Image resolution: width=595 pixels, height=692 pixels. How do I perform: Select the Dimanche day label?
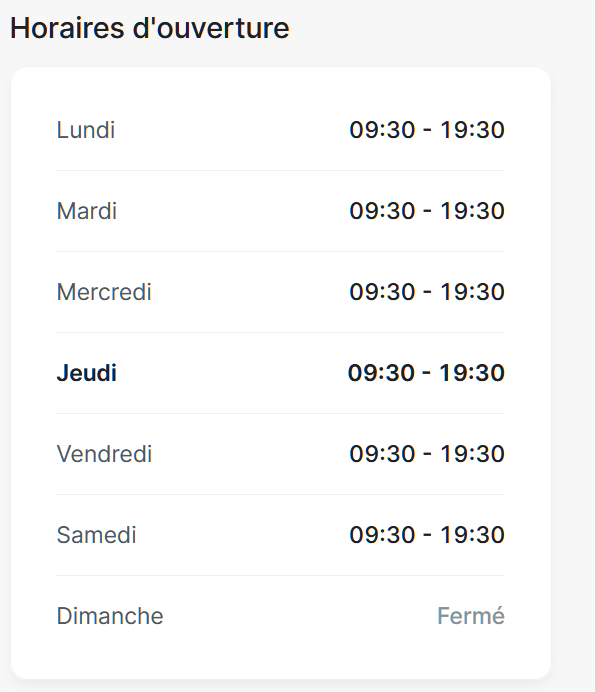point(110,616)
